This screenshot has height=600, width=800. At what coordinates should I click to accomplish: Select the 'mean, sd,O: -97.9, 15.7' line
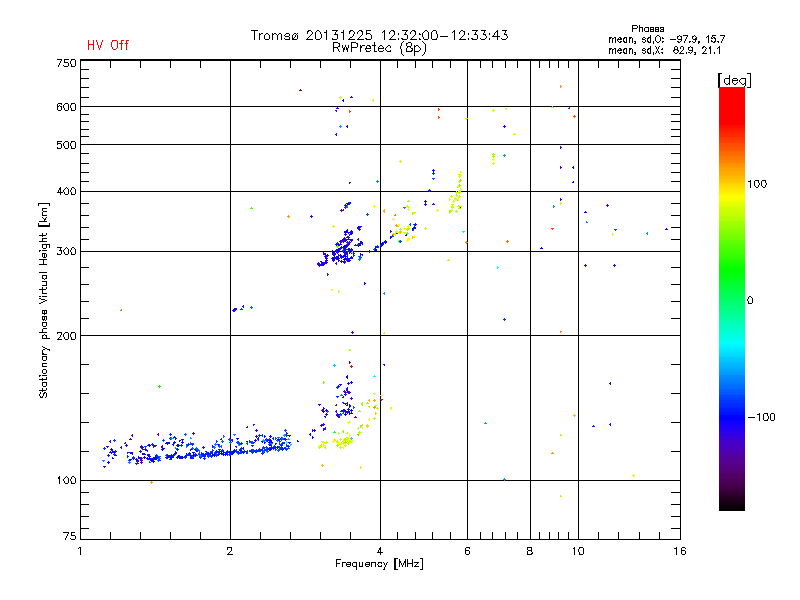point(666,39)
